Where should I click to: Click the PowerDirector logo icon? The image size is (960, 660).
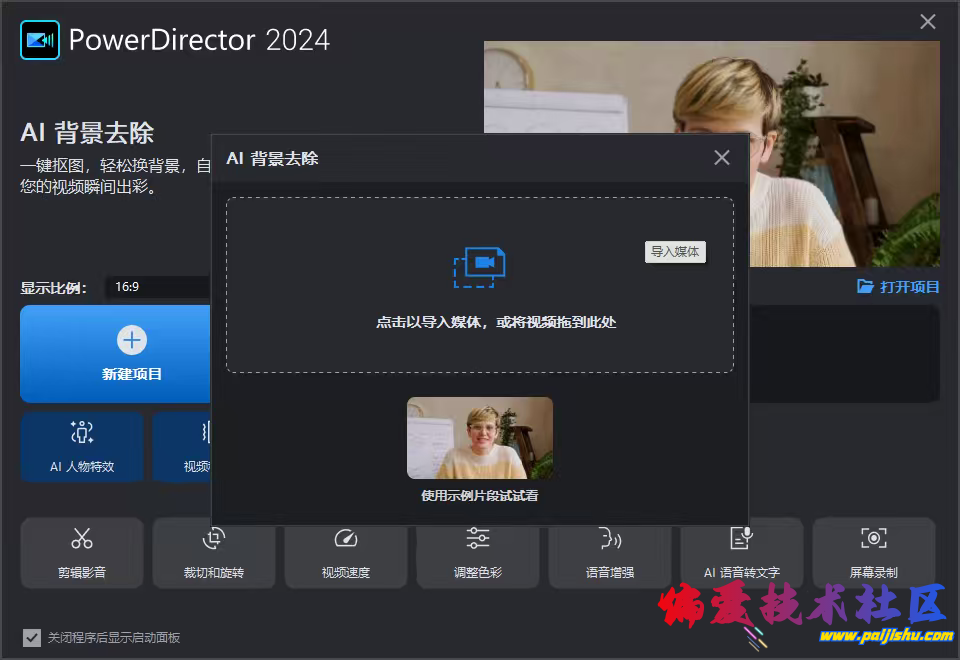coord(40,40)
